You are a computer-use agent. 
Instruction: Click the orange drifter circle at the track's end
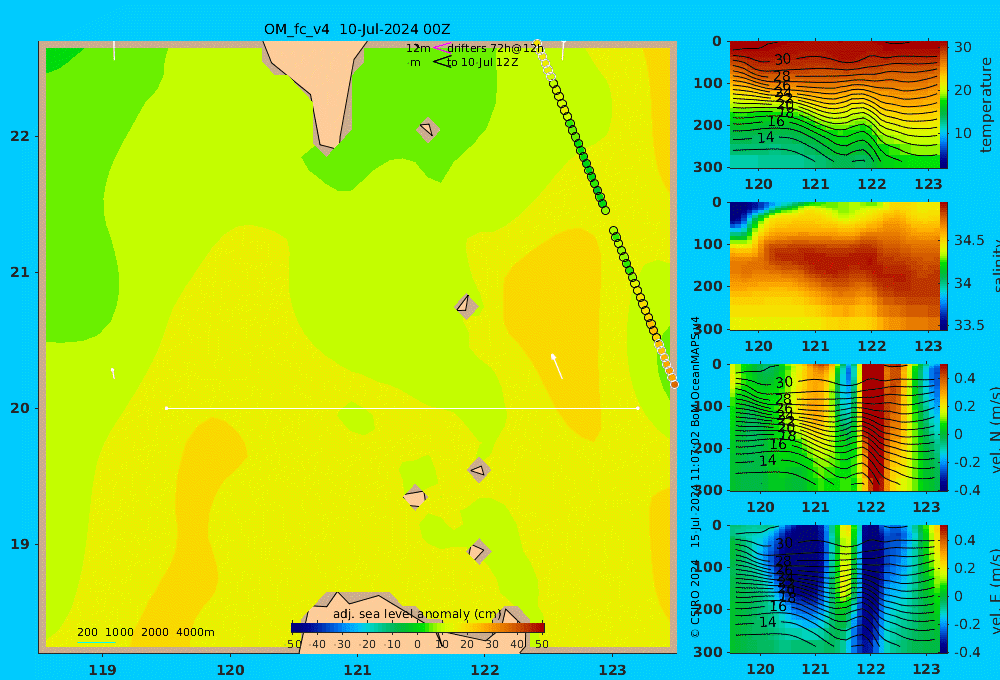[674, 384]
